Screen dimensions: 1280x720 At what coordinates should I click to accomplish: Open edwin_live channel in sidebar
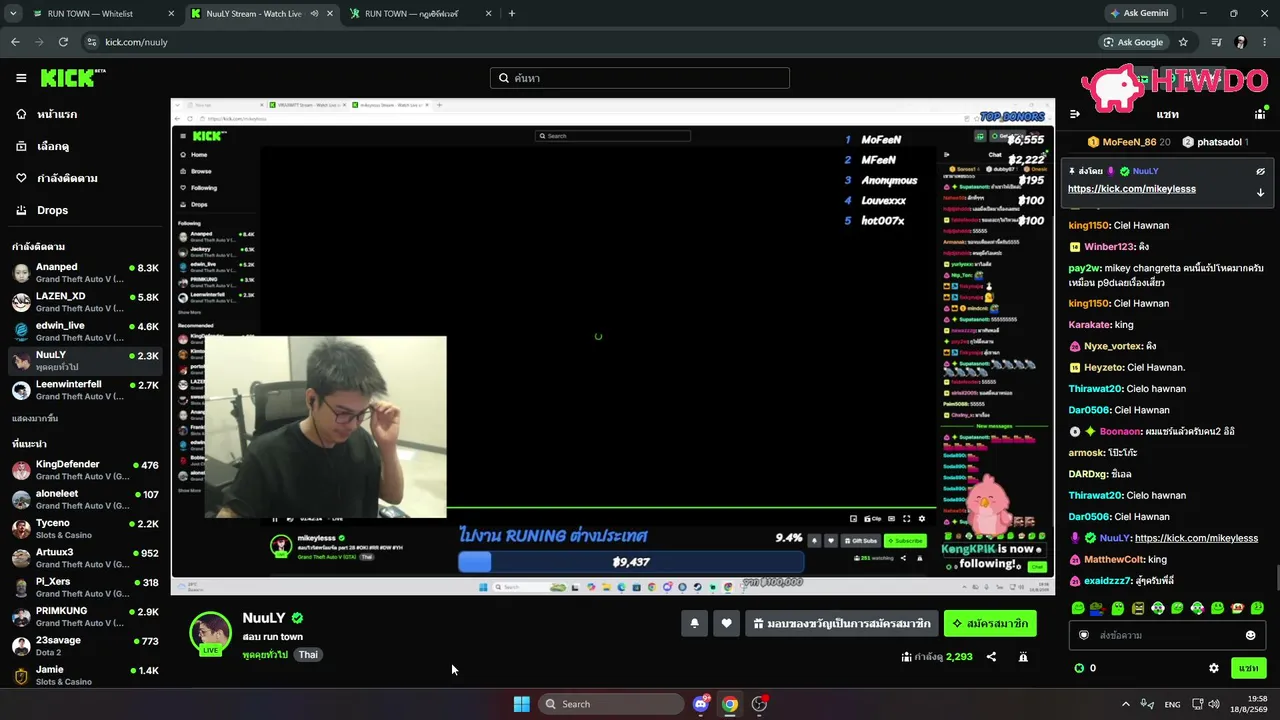point(84,331)
